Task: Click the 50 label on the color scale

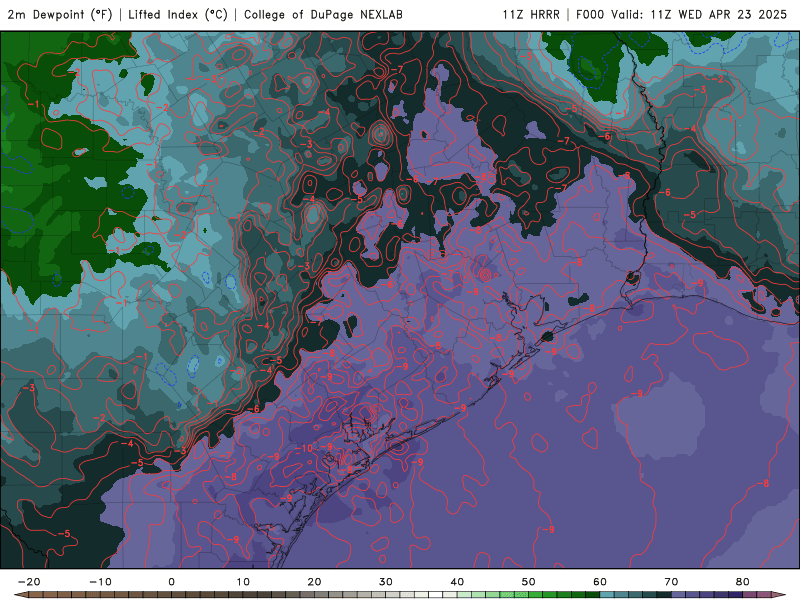Action: pyautogui.click(x=529, y=582)
